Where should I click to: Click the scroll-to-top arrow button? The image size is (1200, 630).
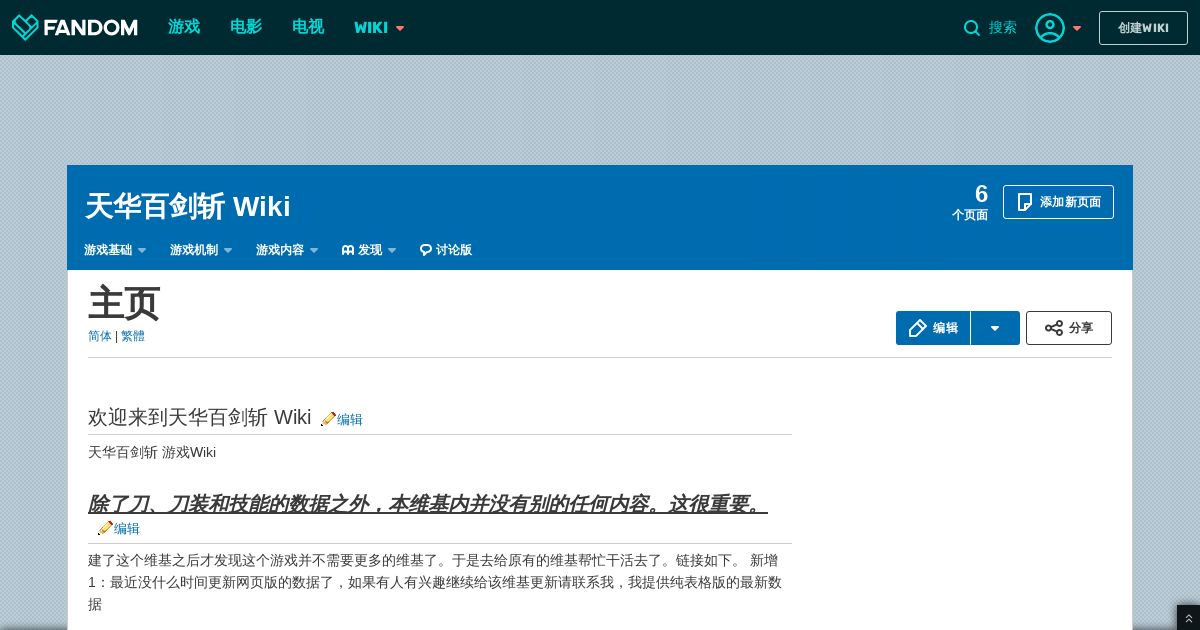pyautogui.click(x=1189, y=619)
